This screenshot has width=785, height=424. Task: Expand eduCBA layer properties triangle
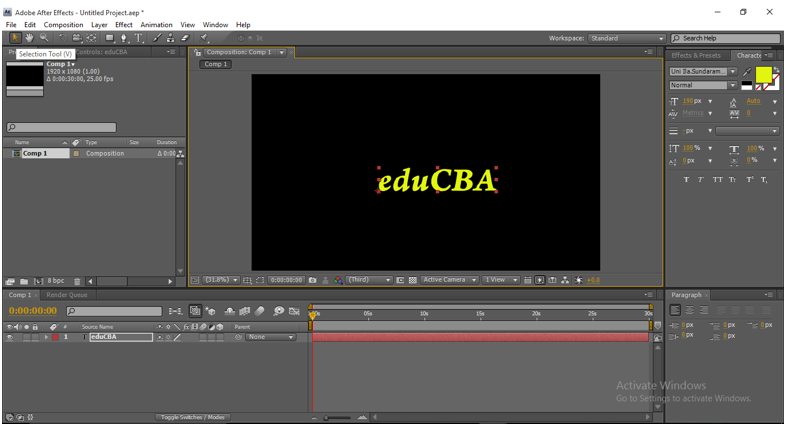[46, 337]
